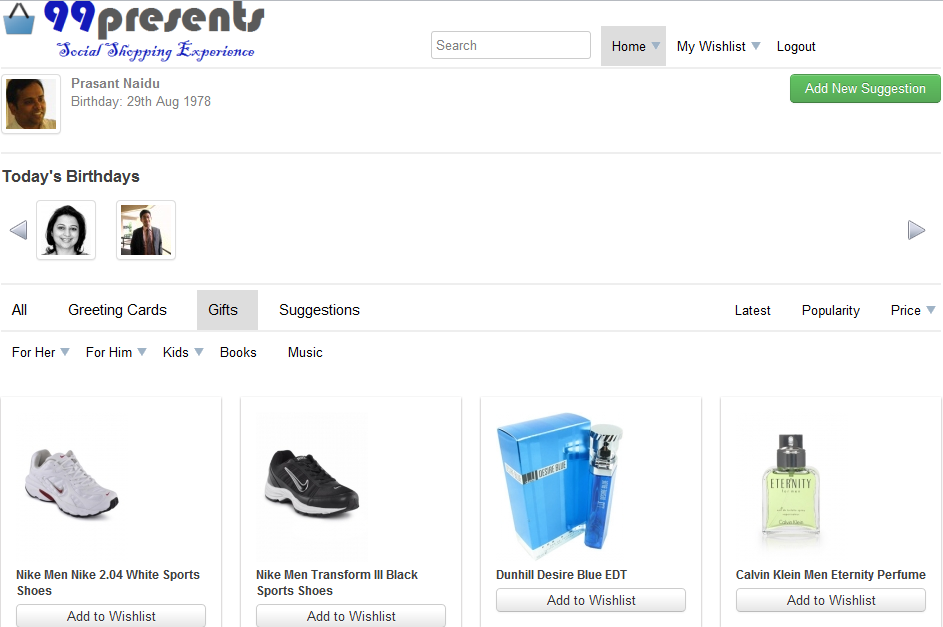
Task: Sort items by Latest
Action: coord(752,310)
